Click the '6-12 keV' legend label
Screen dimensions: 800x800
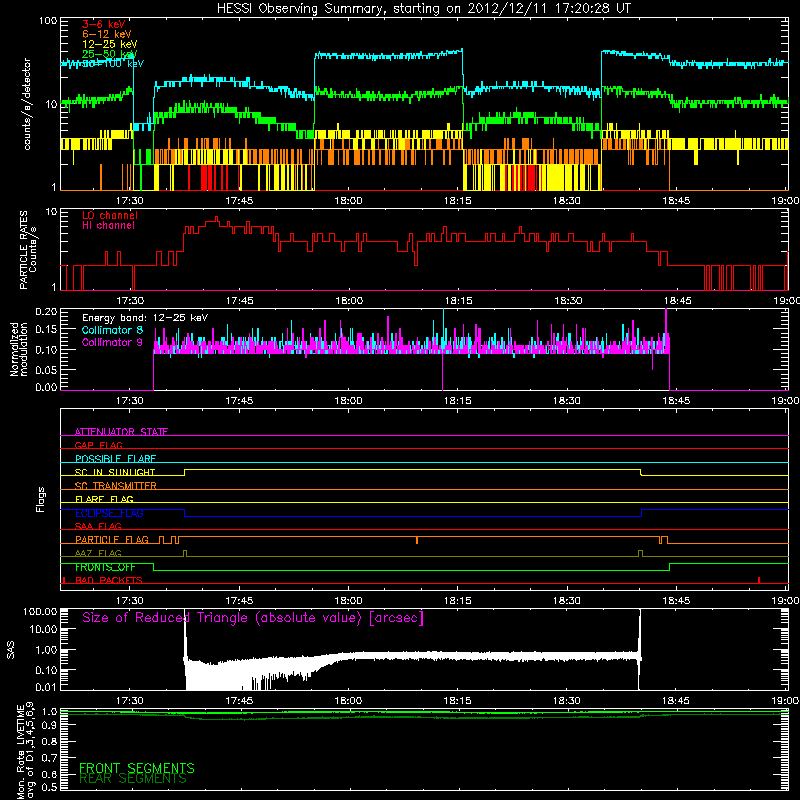(x=106, y=34)
